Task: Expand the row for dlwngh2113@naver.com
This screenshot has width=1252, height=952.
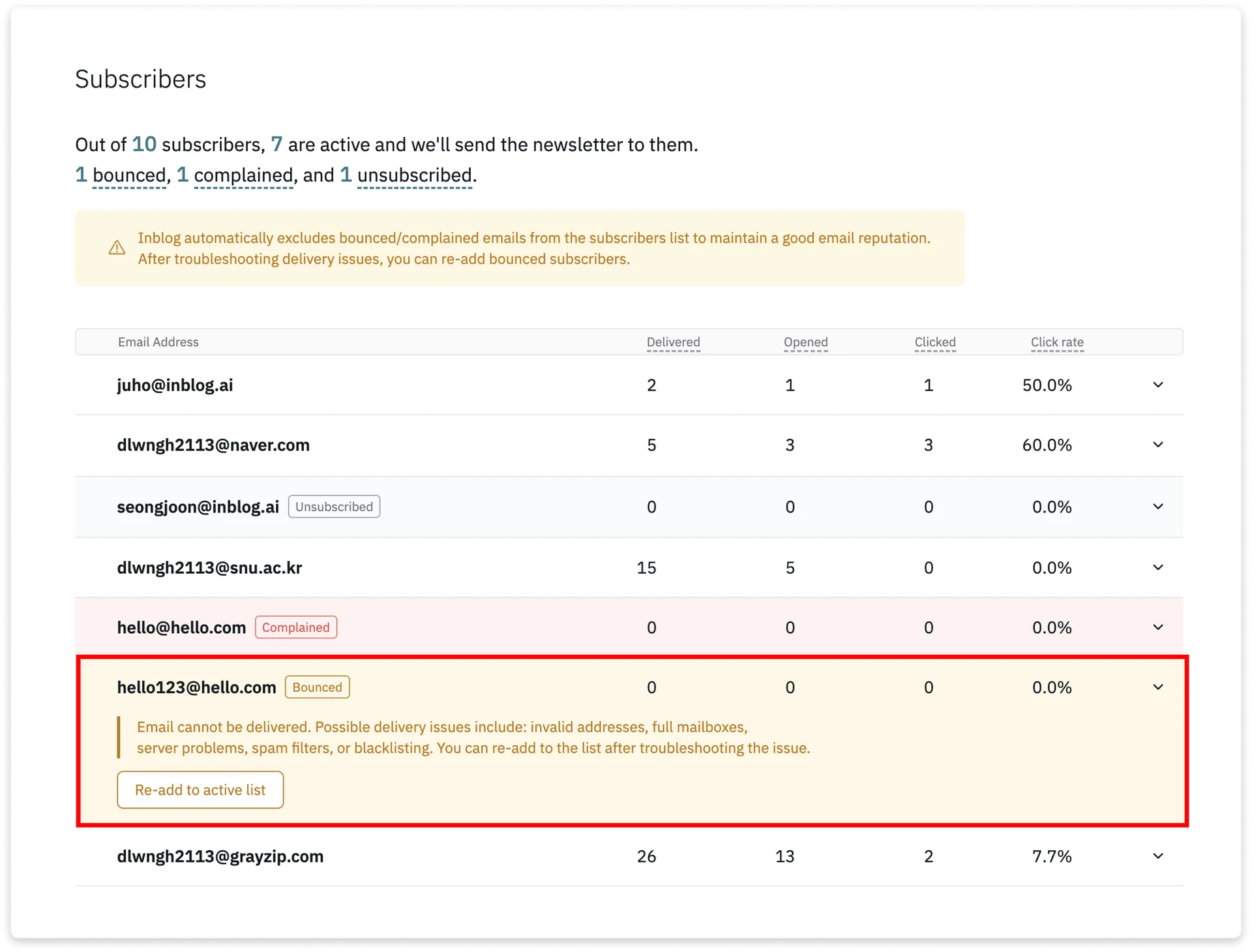Action: coord(1159,445)
